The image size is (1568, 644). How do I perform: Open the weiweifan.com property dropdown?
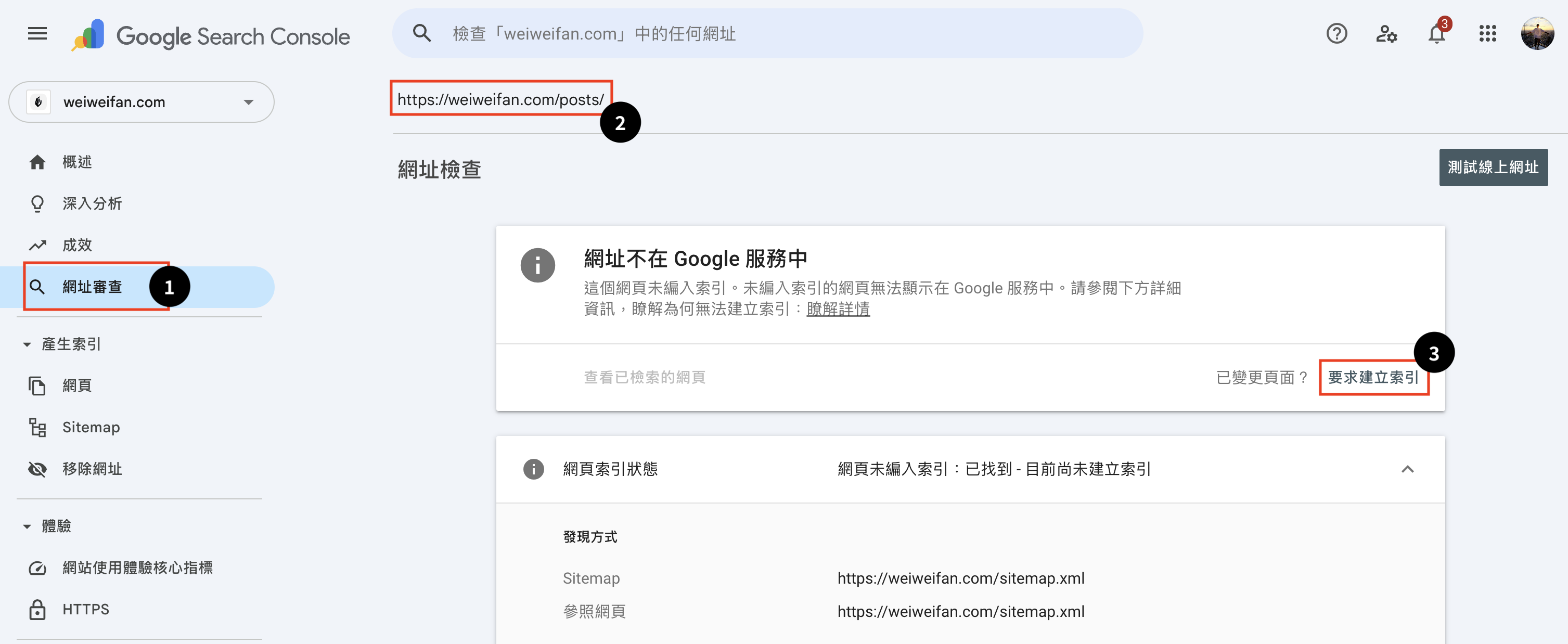point(141,101)
